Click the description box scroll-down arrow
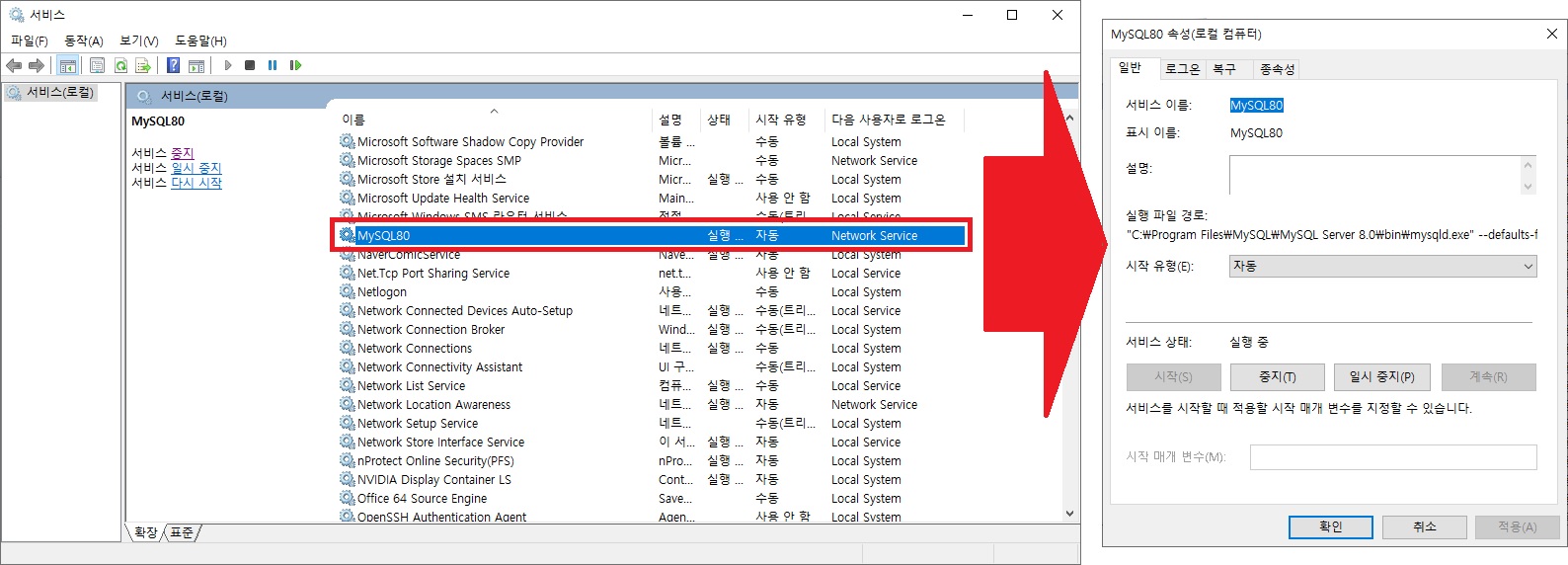 pos(1528,186)
